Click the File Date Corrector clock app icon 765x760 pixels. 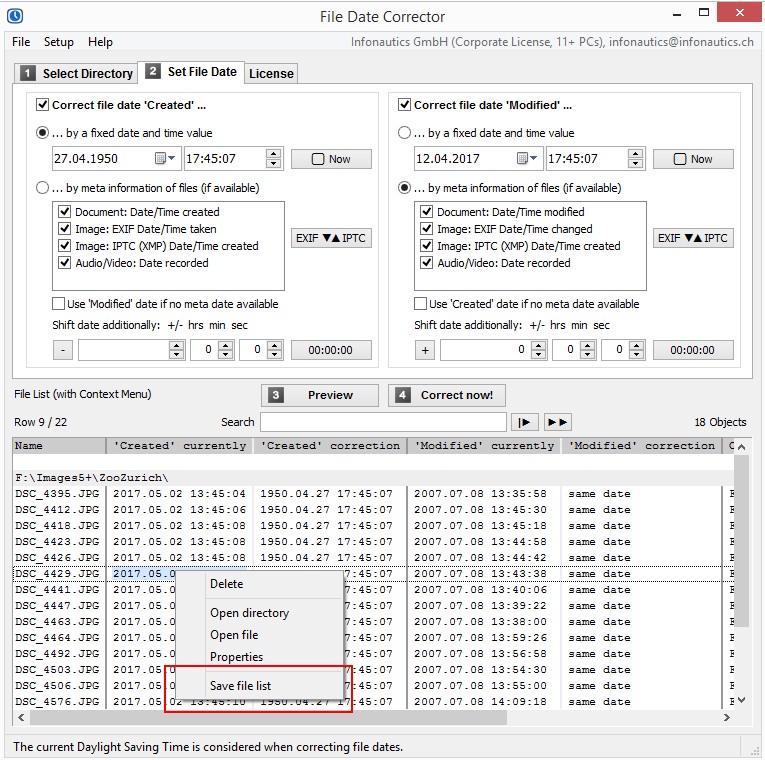pyautogui.click(x=15, y=16)
